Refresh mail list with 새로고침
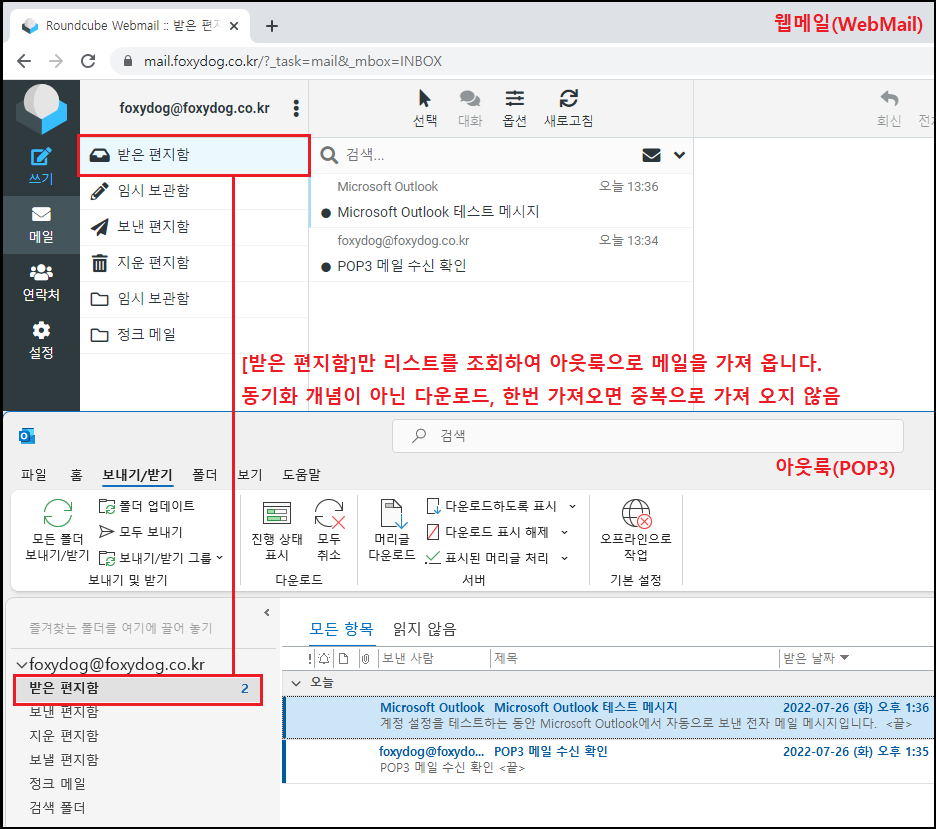The width and height of the screenshot is (936, 829). click(x=568, y=108)
